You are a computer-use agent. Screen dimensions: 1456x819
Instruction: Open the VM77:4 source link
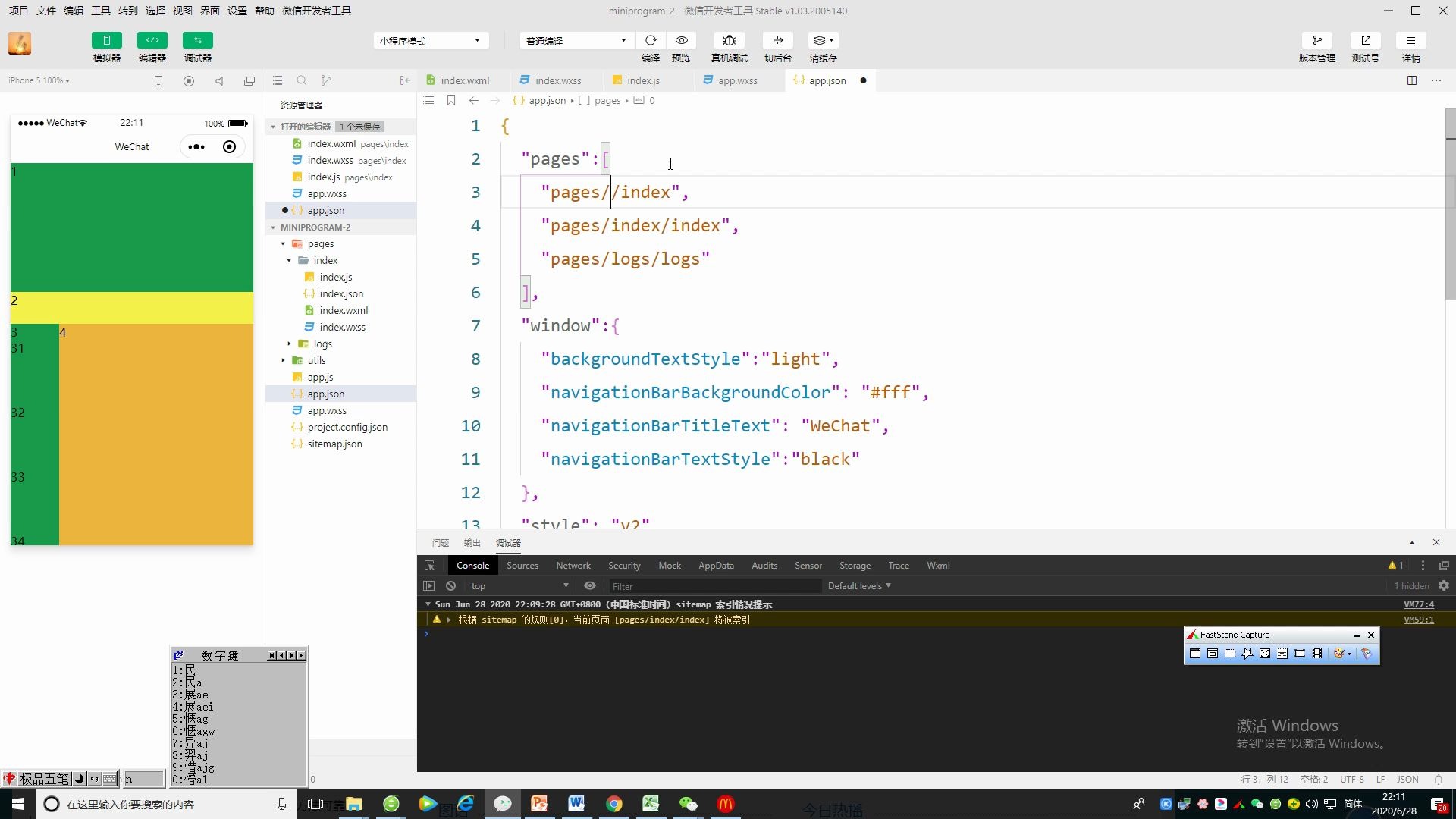1419,605
